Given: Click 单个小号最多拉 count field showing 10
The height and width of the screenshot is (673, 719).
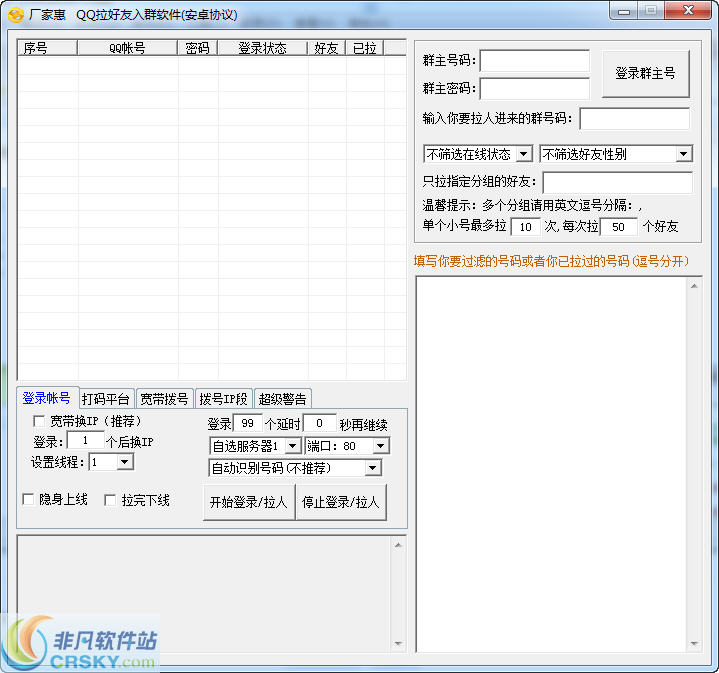Looking at the screenshot, I should coord(525,226).
